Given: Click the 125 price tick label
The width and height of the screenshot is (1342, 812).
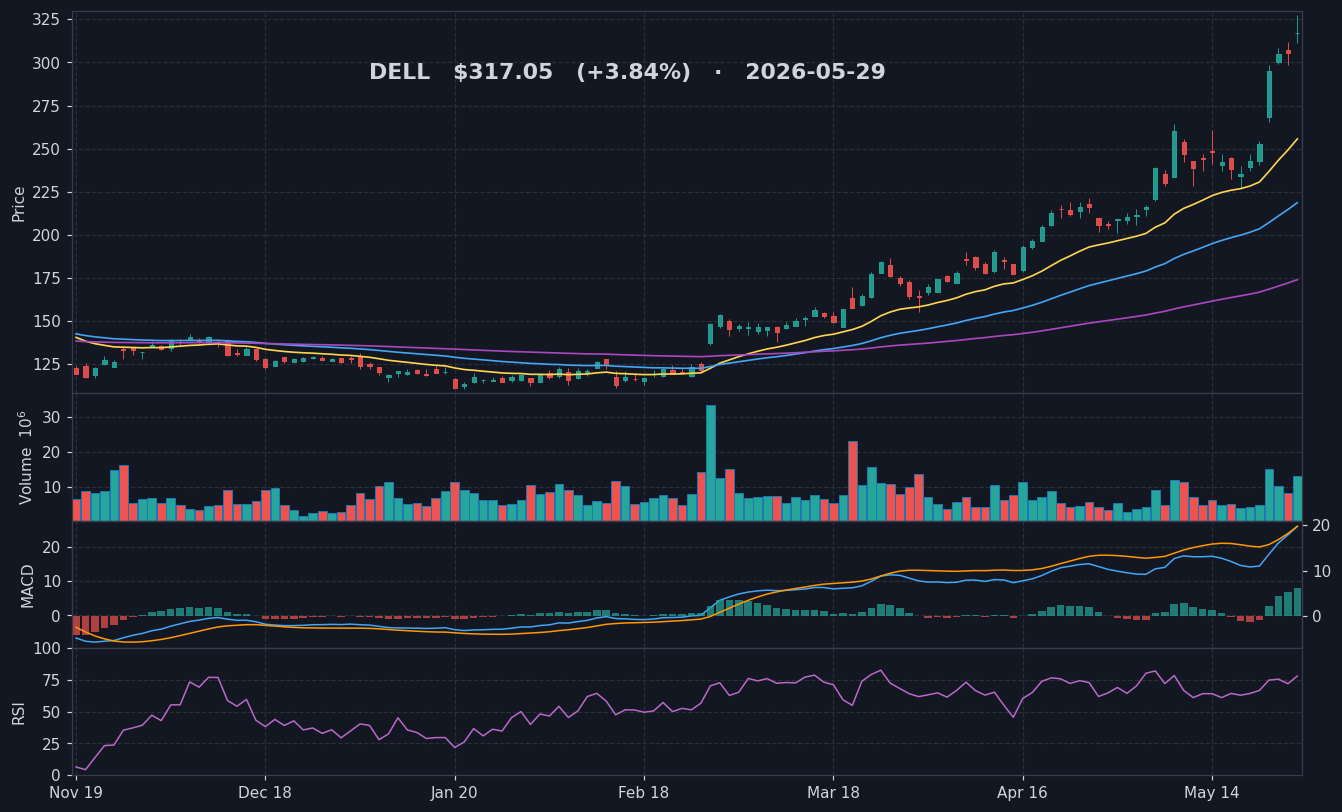Looking at the screenshot, I should tap(46, 364).
